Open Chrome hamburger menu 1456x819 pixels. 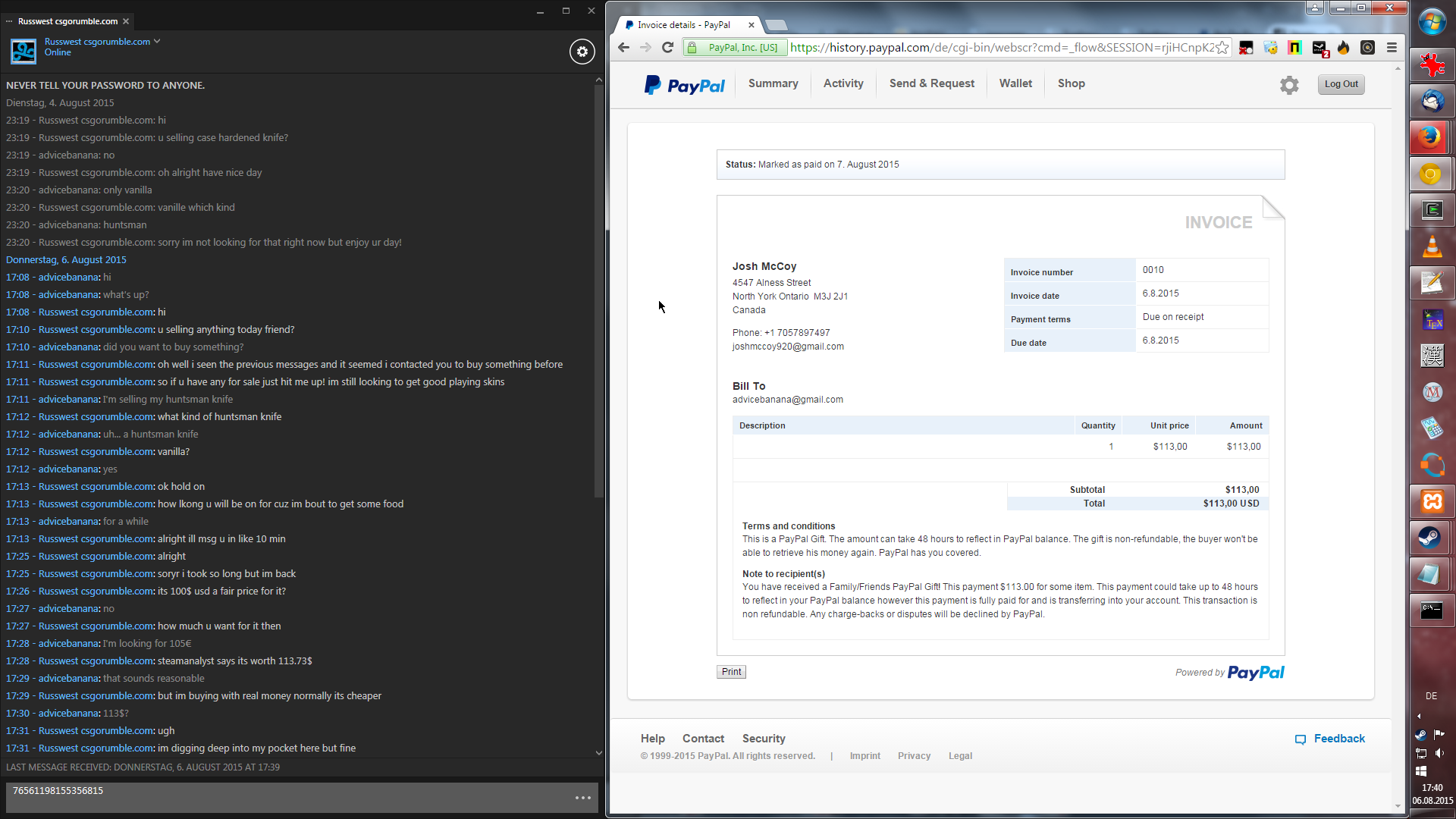1392,48
